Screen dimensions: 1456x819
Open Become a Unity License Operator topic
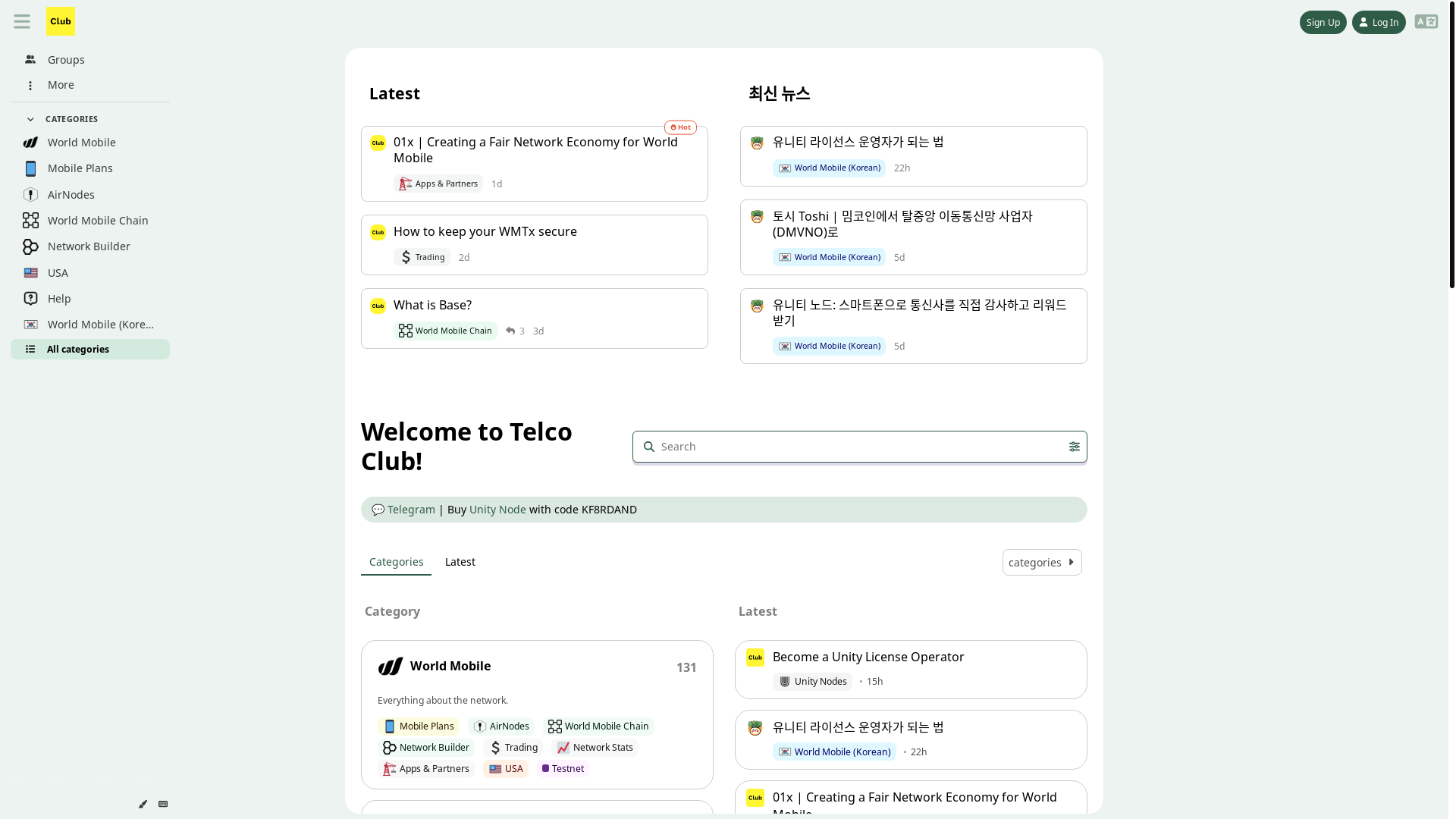[x=868, y=657]
